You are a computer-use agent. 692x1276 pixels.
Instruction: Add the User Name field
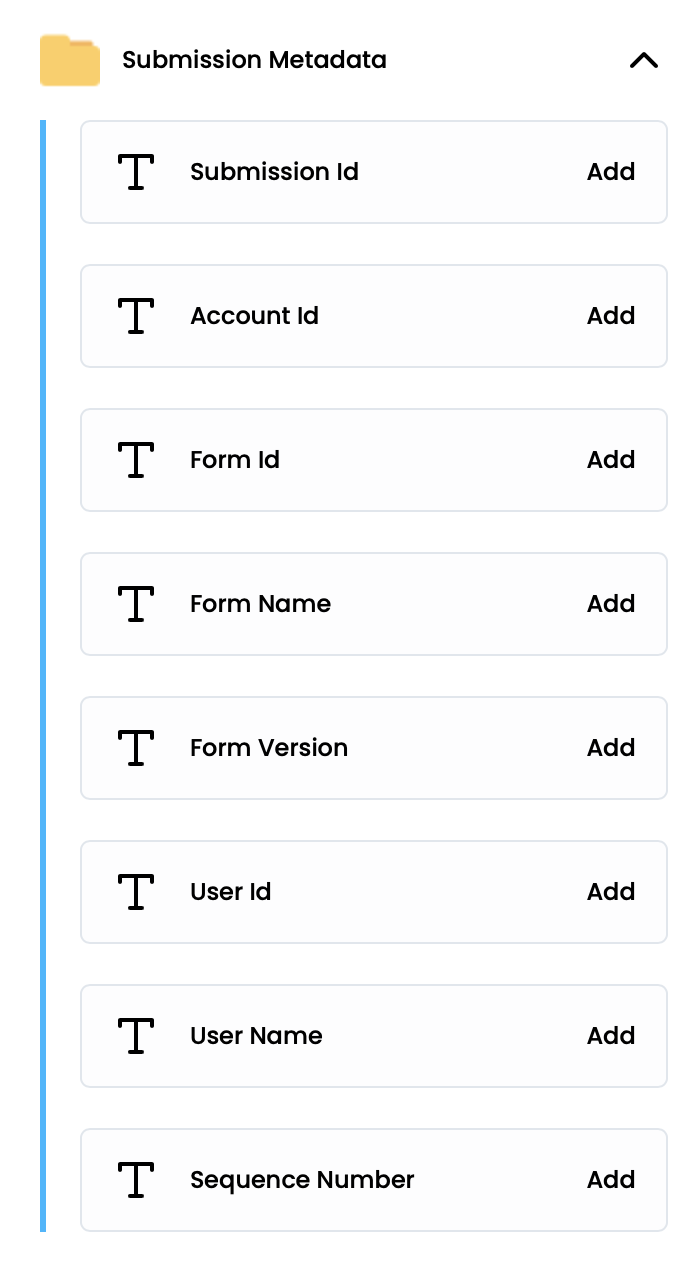click(x=611, y=1036)
